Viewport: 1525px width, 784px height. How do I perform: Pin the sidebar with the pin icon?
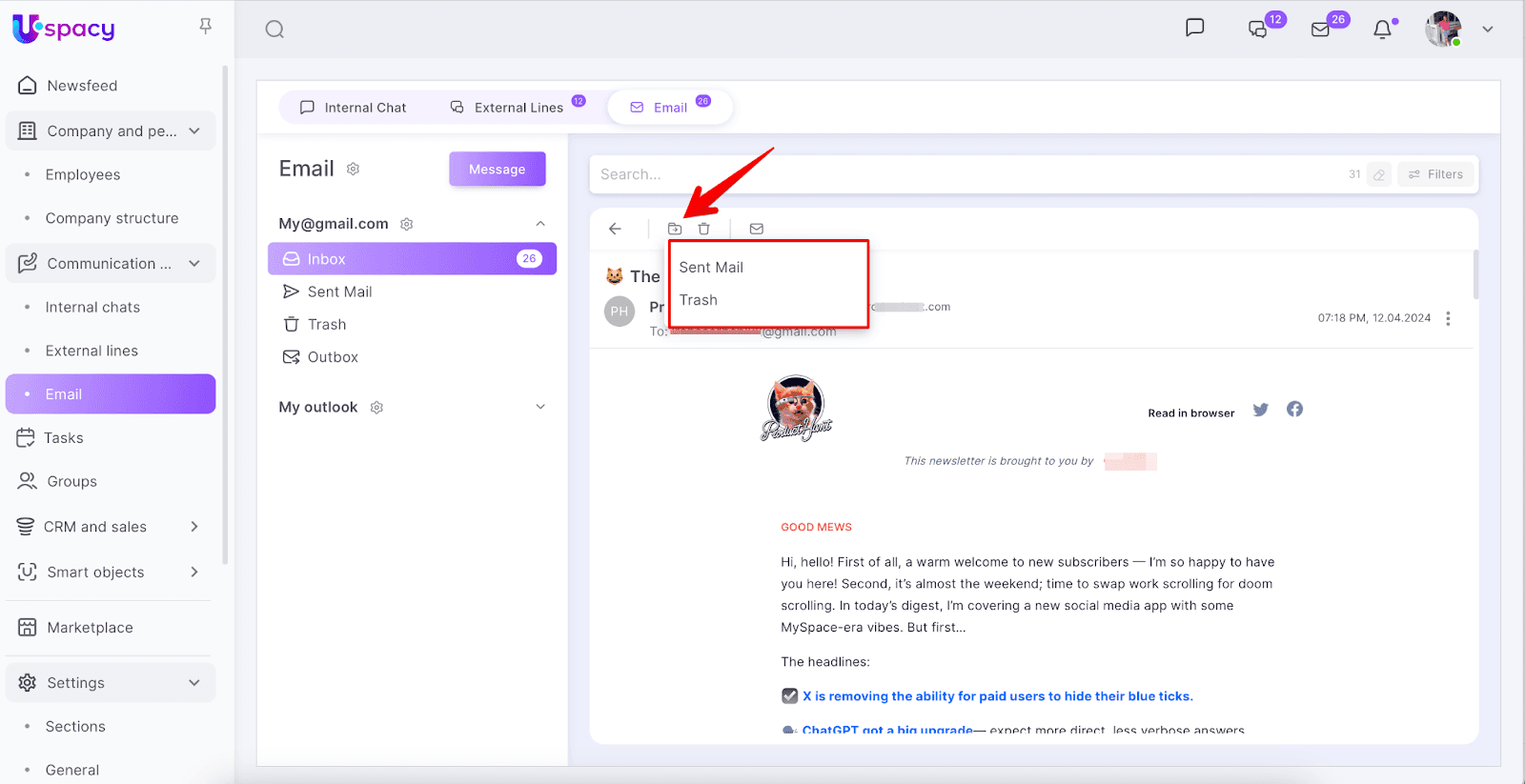coord(205,27)
